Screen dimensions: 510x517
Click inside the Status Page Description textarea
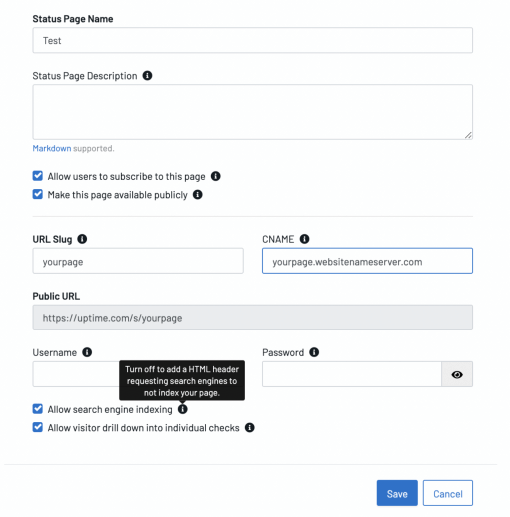pos(253,112)
